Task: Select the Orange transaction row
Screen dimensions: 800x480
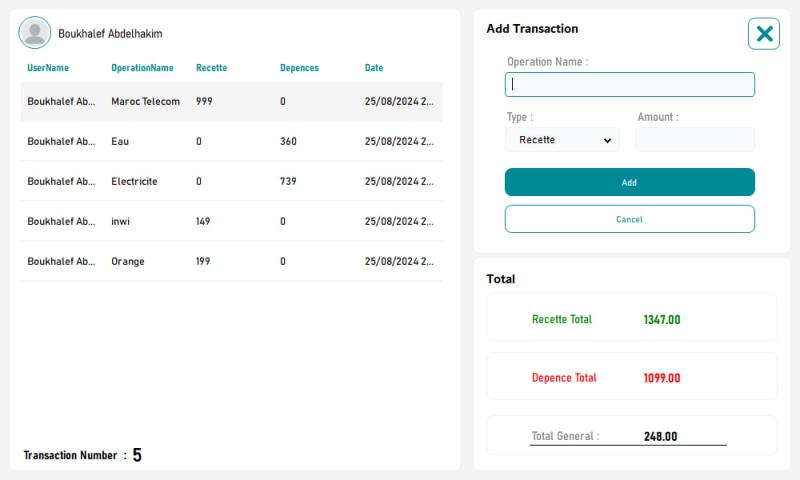Action: click(232, 261)
